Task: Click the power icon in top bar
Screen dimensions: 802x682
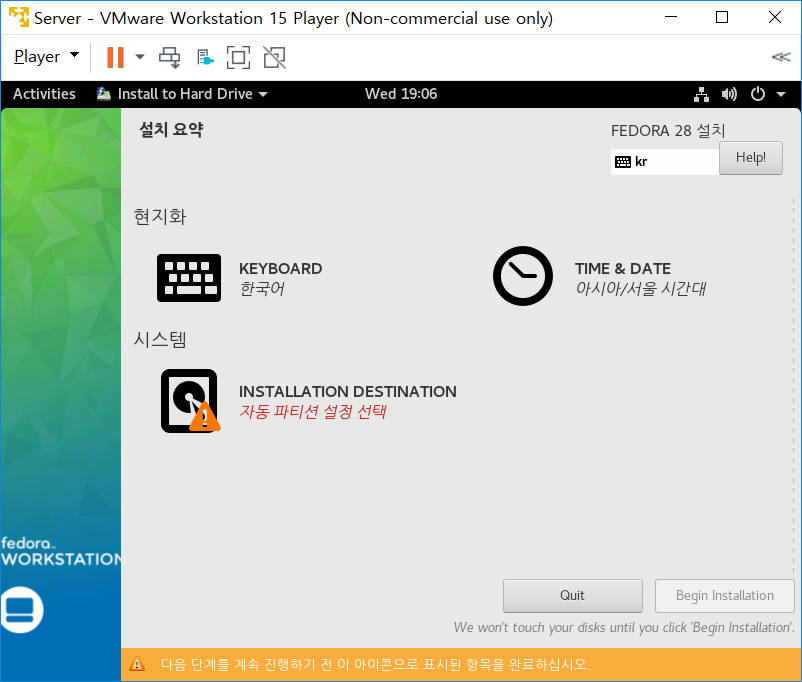Action: pyautogui.click(x=758, y=94)
